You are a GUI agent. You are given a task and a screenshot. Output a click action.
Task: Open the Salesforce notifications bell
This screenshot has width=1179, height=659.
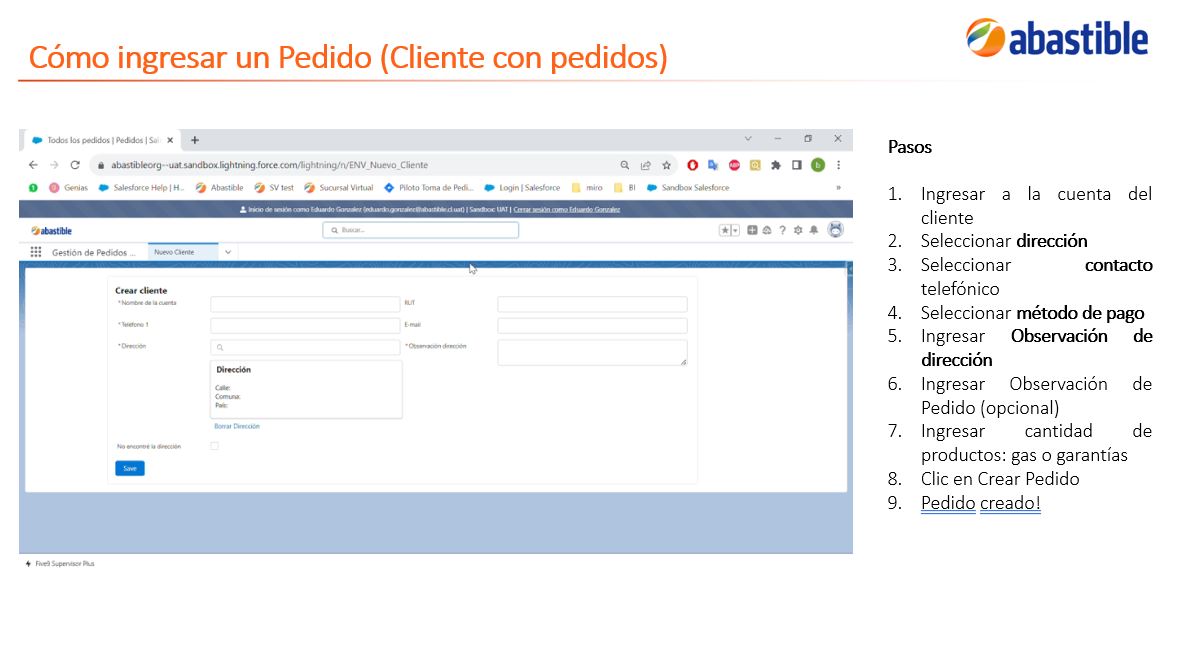pyautogui.click(x=814, y=230)
